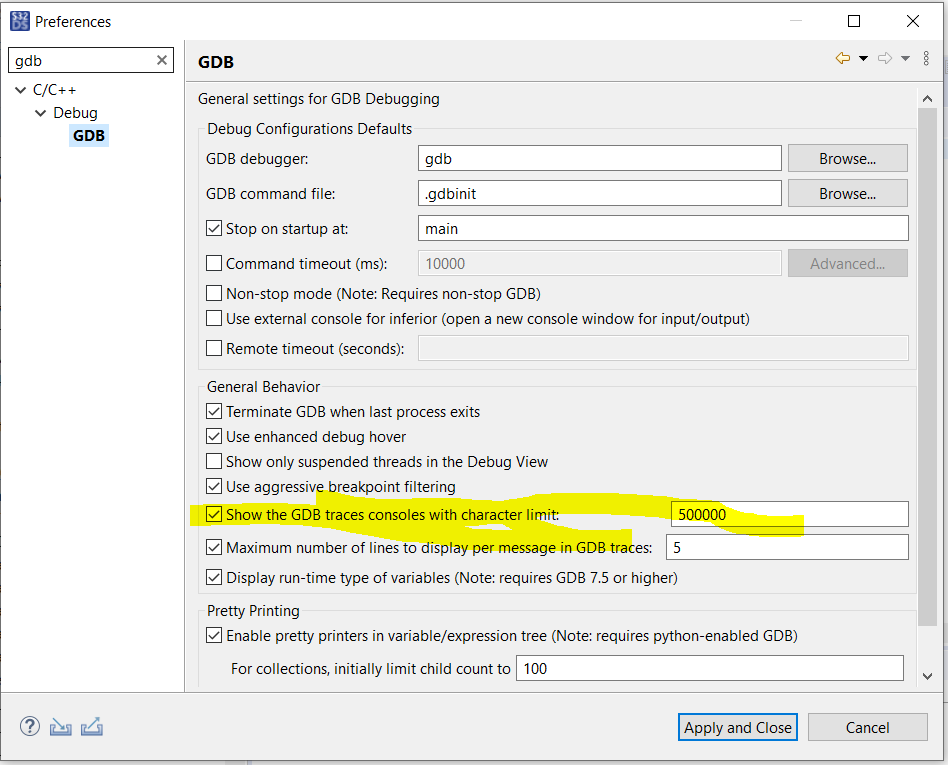The width and height of the screenshot is (948, 765).
Task: Open the view menu via three-dots icon
Action: (x=925, y=57)
